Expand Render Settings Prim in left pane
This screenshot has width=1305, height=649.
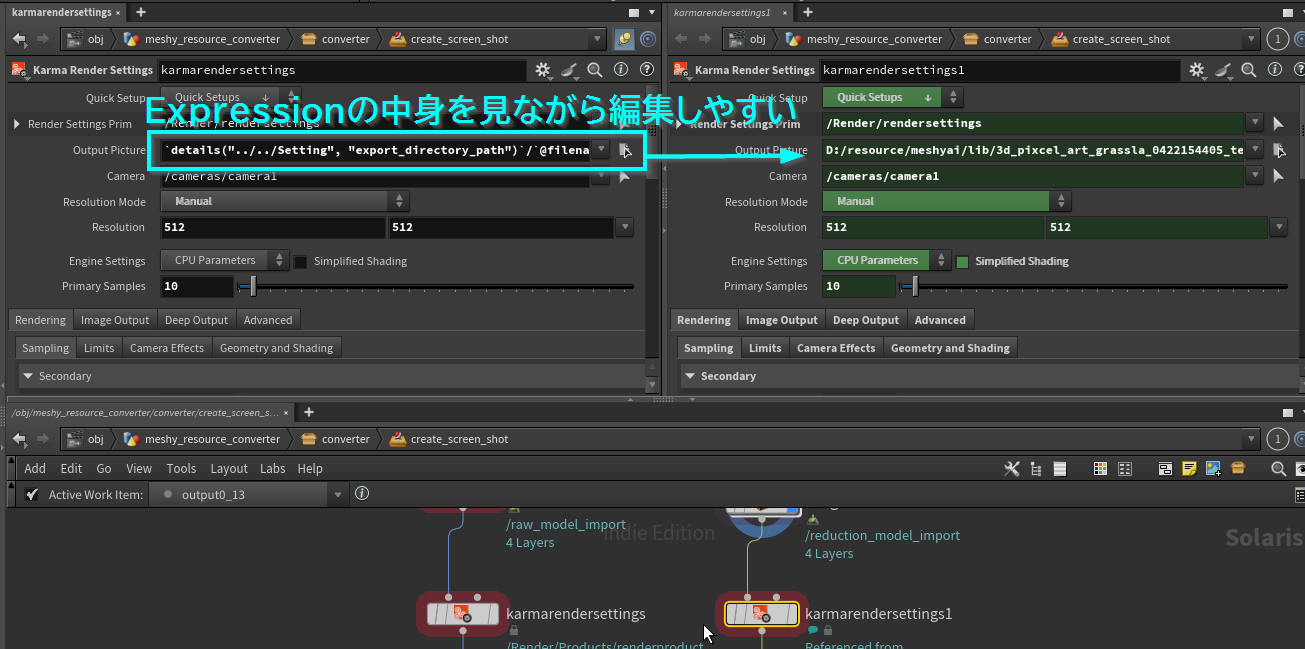click(x=18, y=124)
